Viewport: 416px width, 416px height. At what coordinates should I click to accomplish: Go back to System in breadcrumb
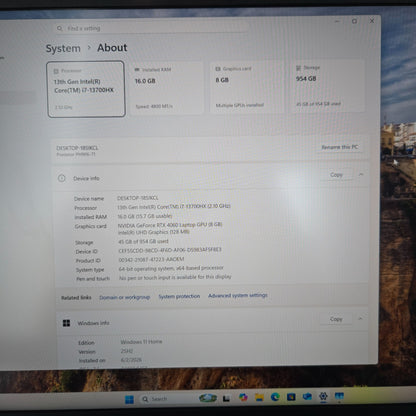click(63, 49)
